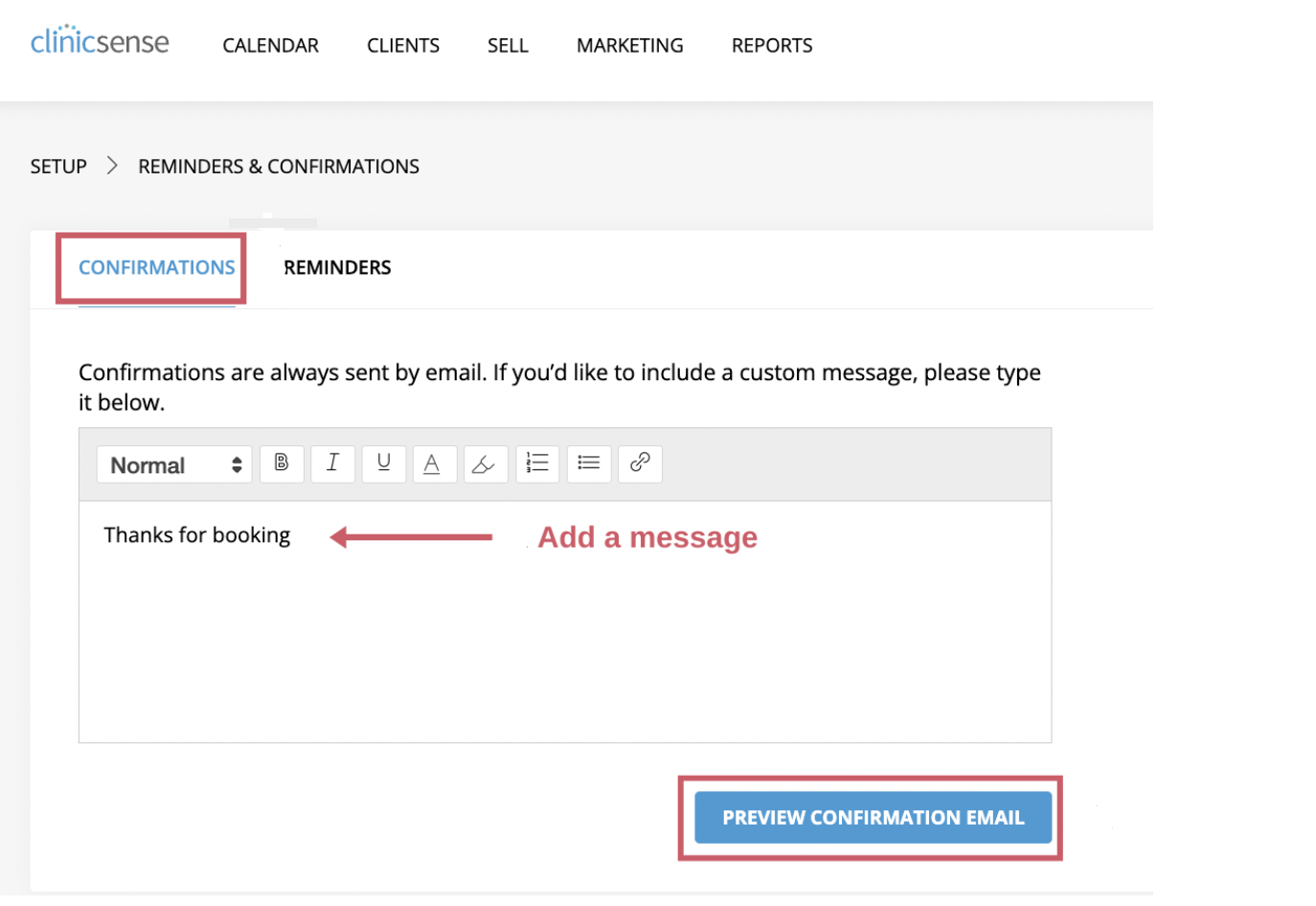Open the Clients menu
The width and height of the screenshot is (1316, 906).
tap(403, 45)
